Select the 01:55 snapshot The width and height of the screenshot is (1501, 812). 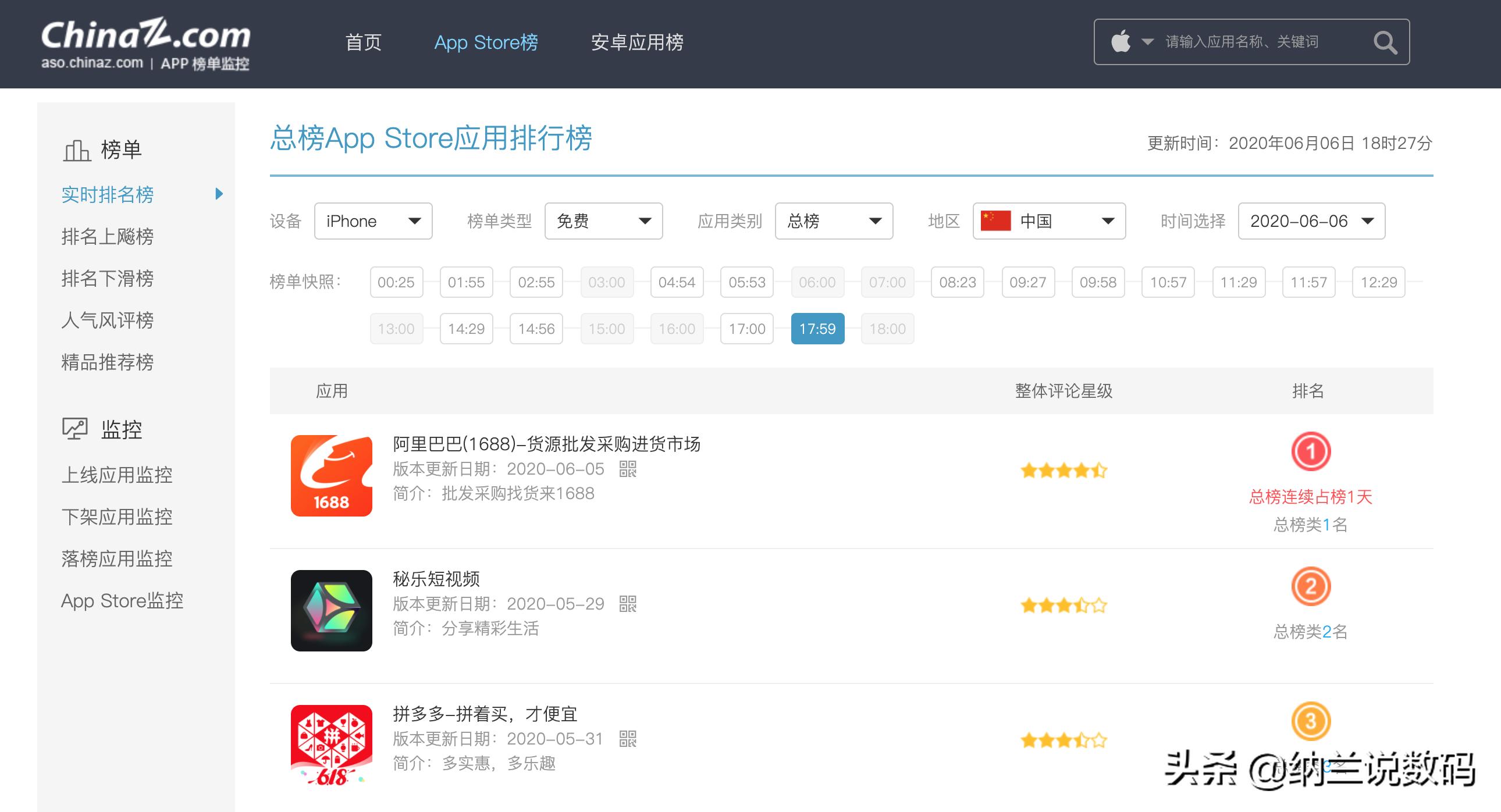466,282
